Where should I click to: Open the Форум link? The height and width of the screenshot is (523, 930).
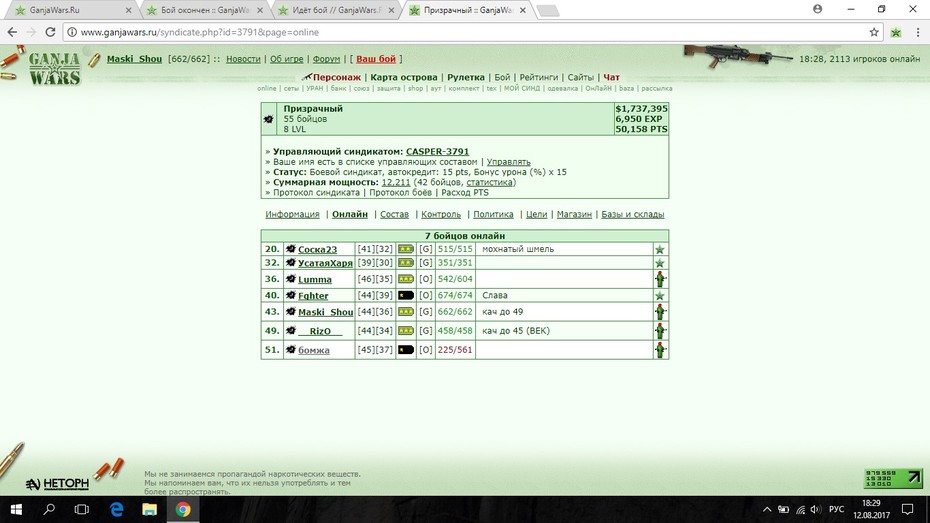(x=326, y=59)
